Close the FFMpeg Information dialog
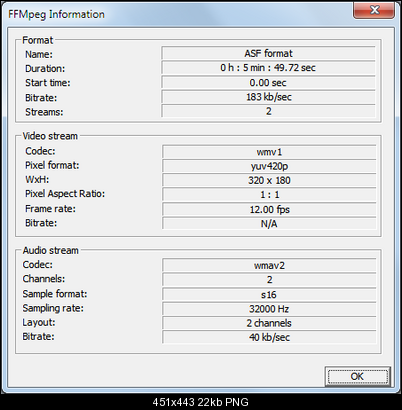The height and width of the screenshot is (410, 402). coord(374,10)
